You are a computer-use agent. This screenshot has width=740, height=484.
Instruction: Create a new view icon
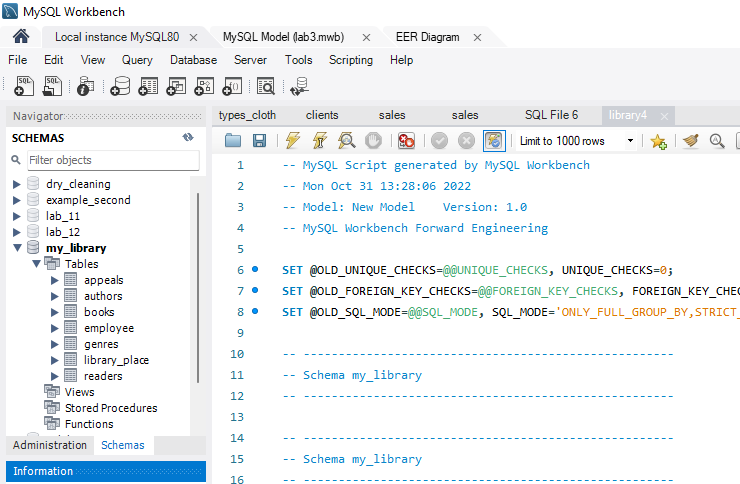(176, 86)
